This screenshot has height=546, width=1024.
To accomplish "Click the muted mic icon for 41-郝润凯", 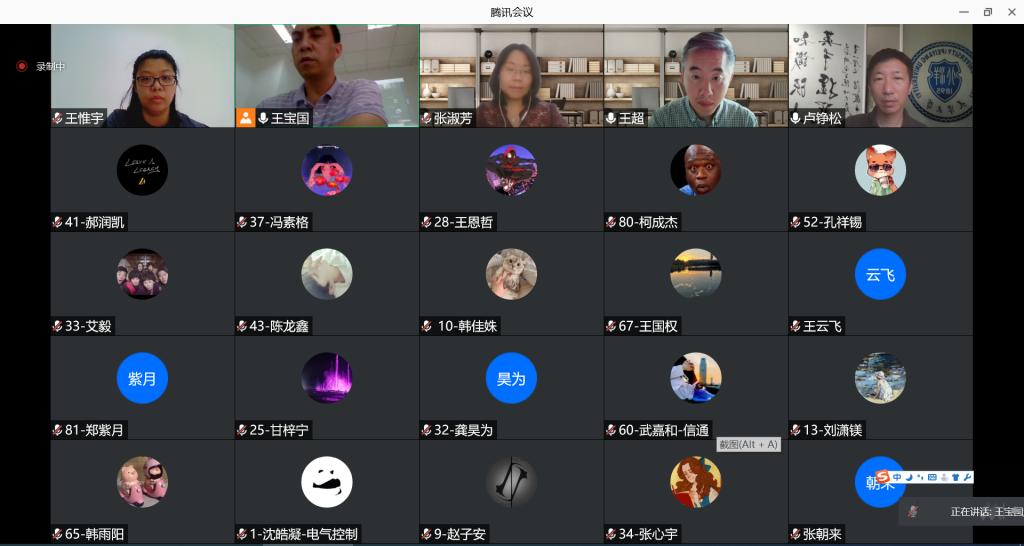I will coord(58,222).
